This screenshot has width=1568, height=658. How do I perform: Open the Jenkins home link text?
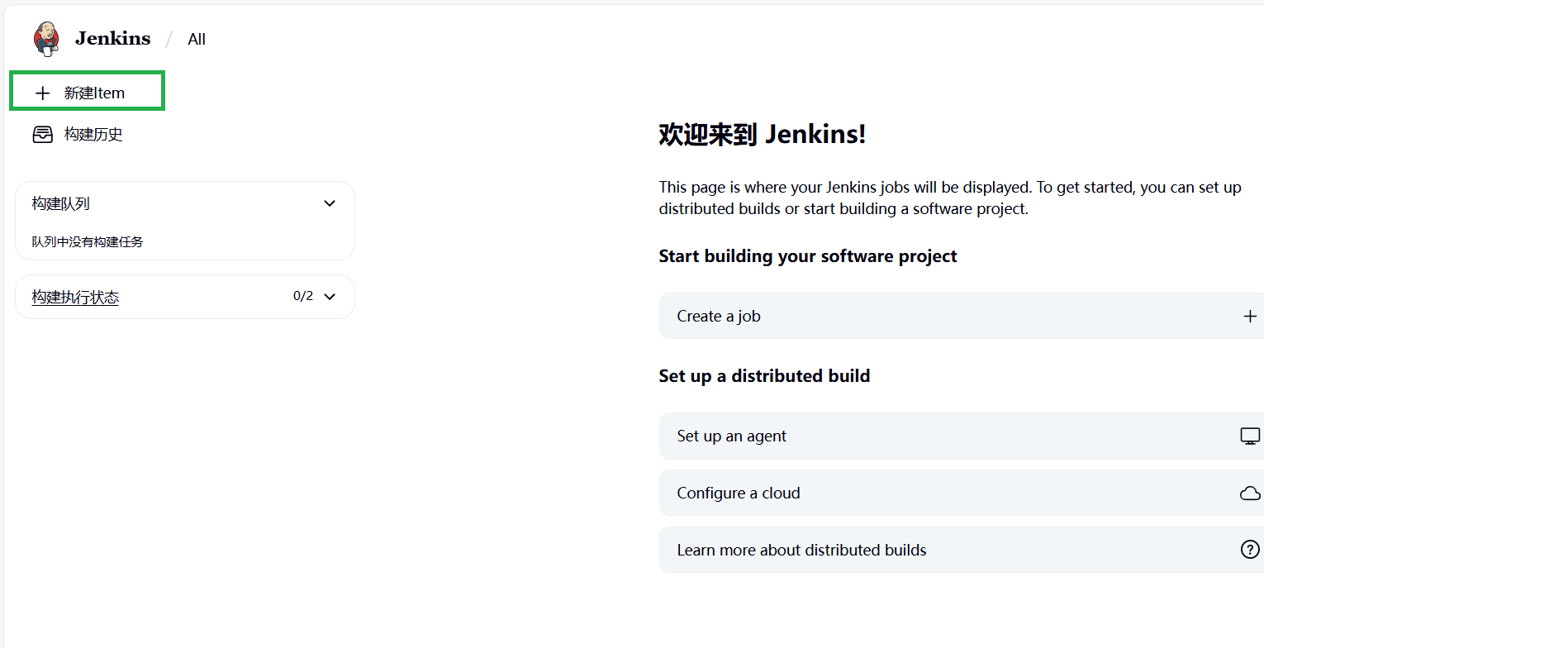[112, 39]
